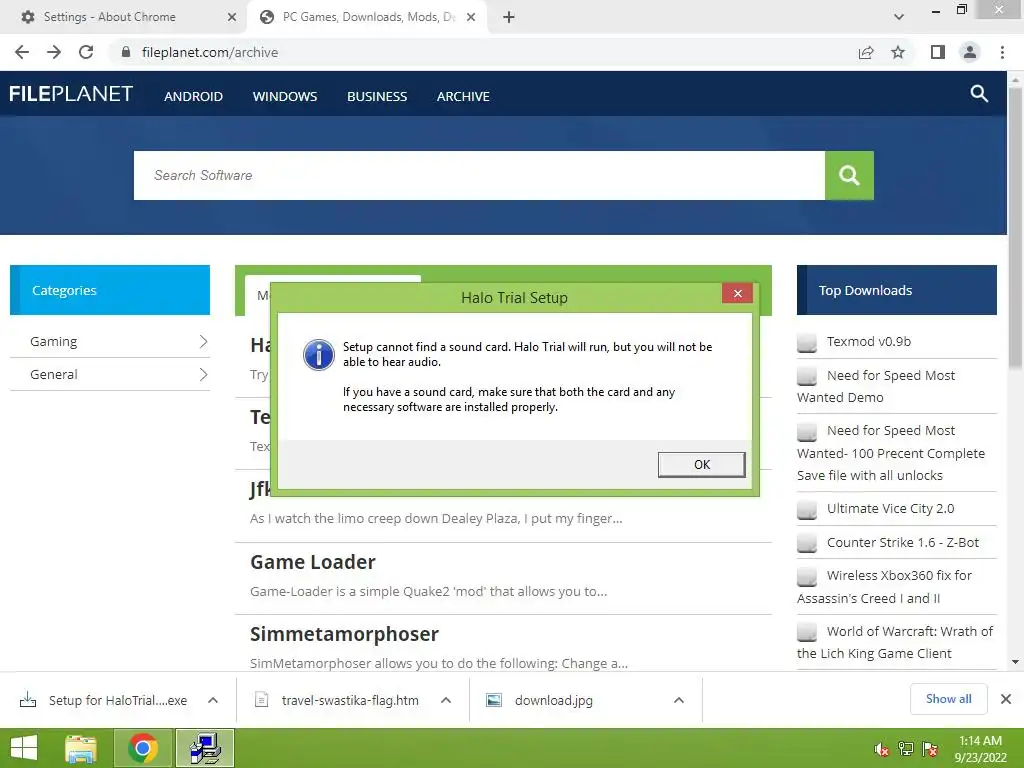Click the World of Warcraft thumbnail icon
Viewport: 1024px width, 768px height.
807,632
